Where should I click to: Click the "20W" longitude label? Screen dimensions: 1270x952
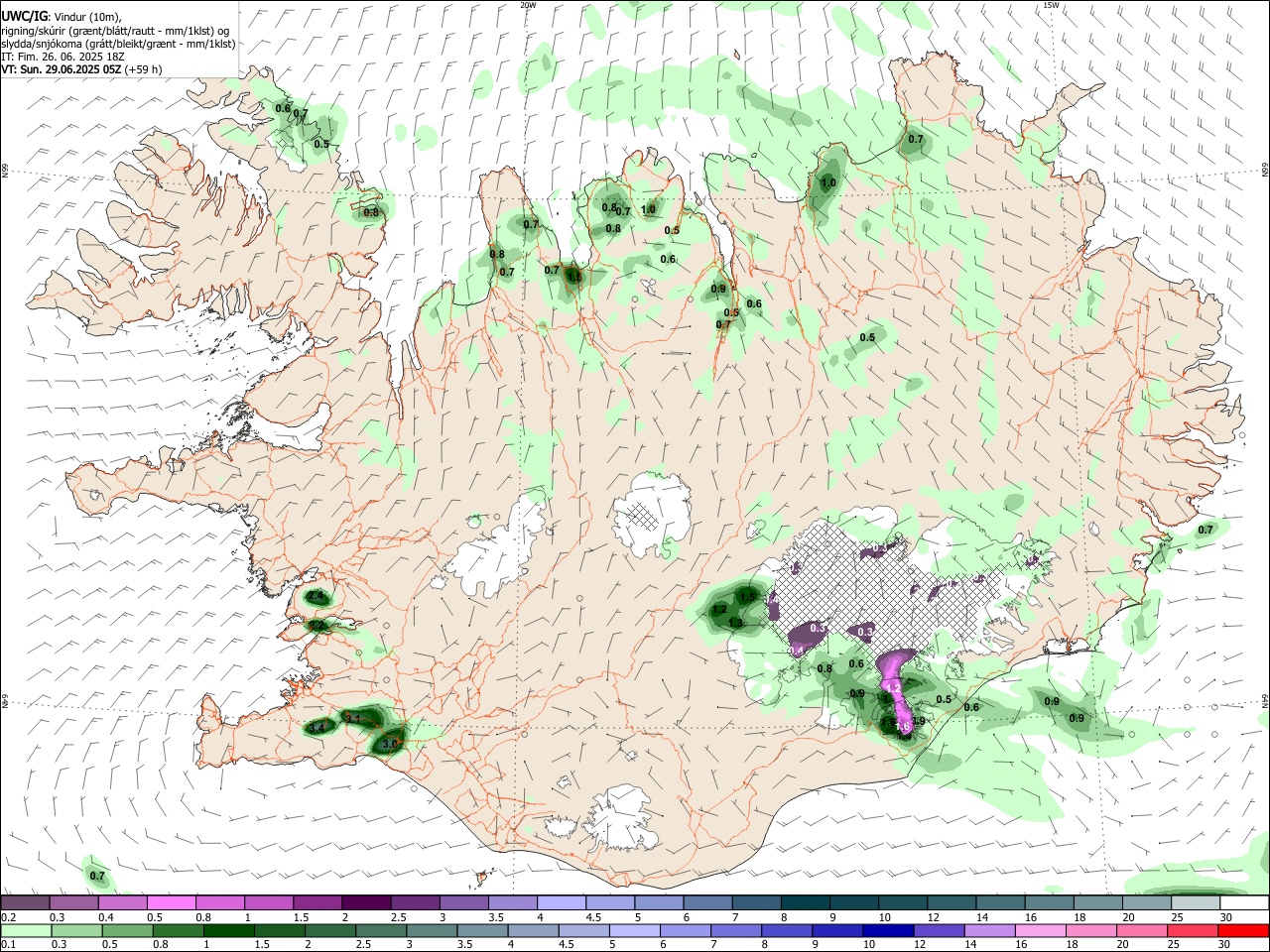[x=529, y=5]
